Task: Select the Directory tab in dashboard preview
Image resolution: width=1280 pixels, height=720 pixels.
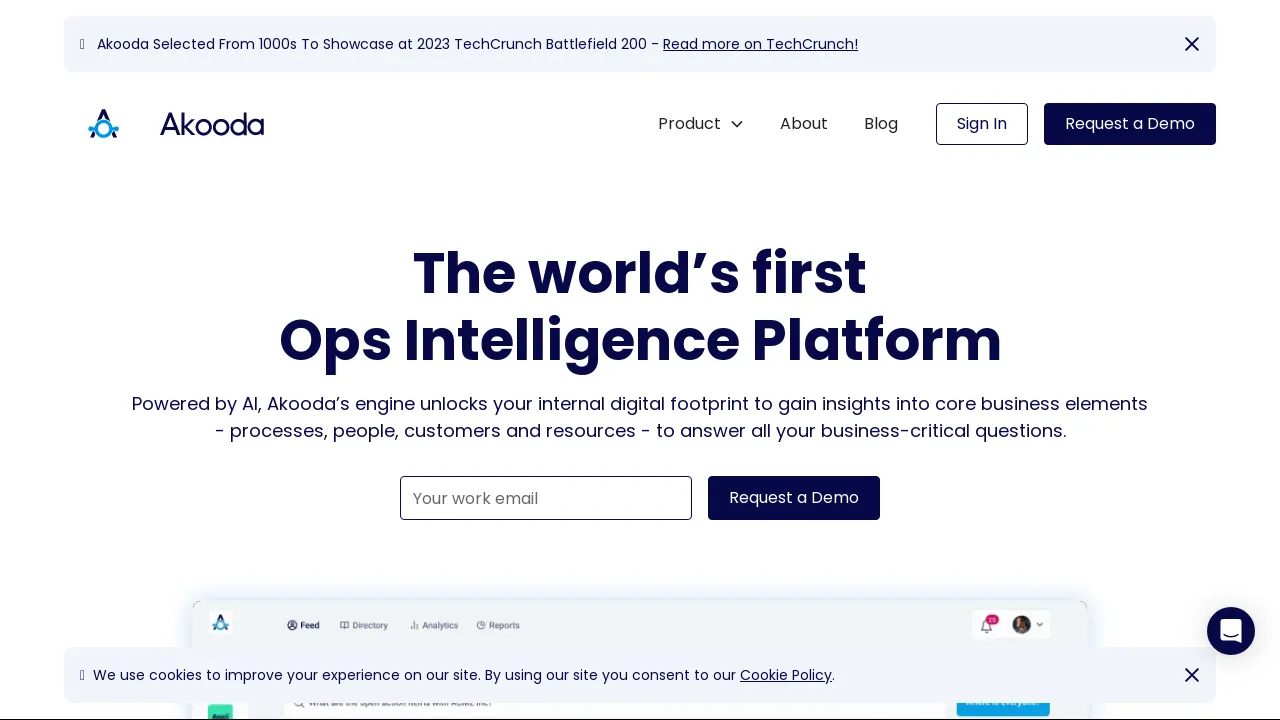Action: pos(364,625)
